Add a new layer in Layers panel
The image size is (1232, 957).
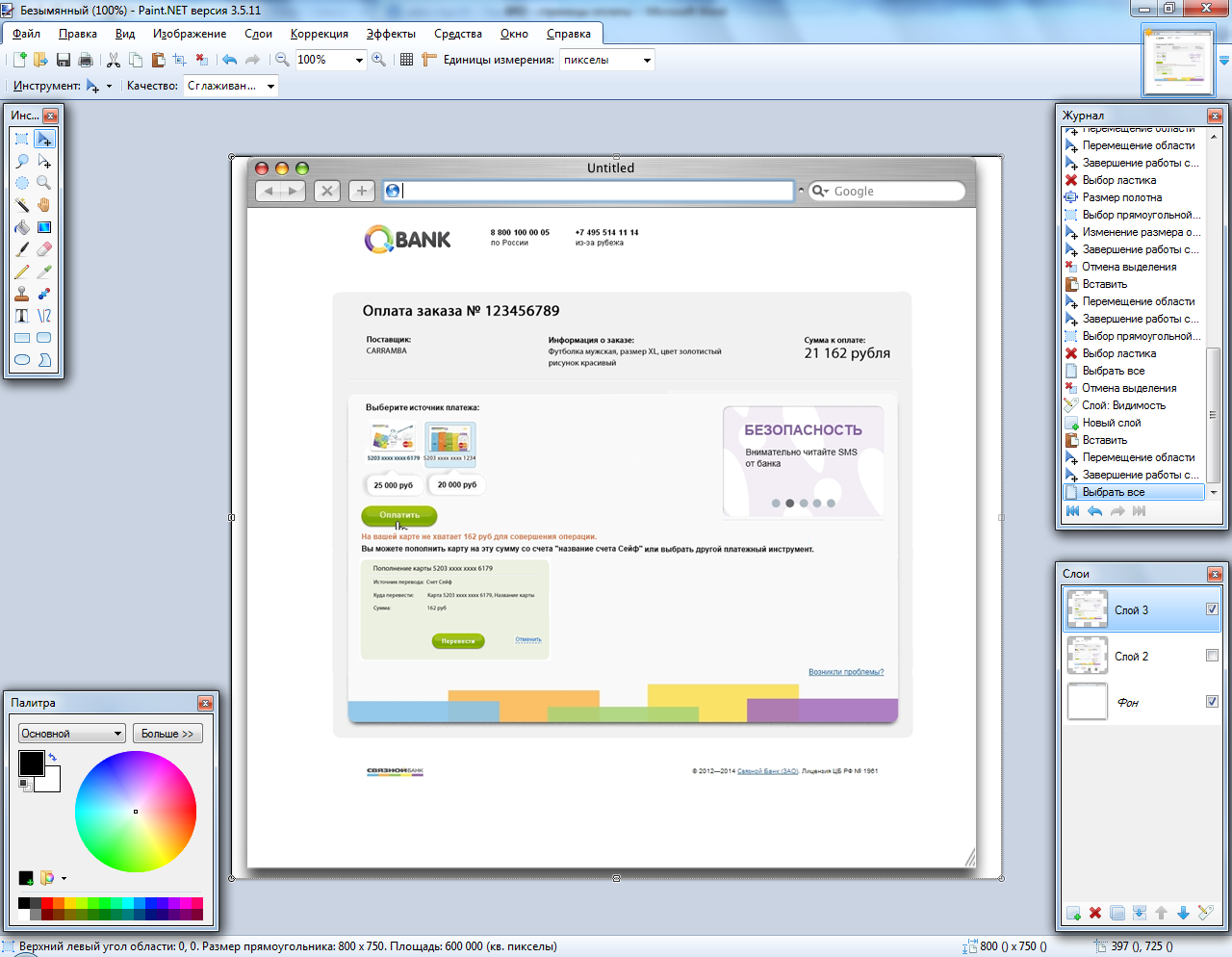click(x=1073, y=913)
